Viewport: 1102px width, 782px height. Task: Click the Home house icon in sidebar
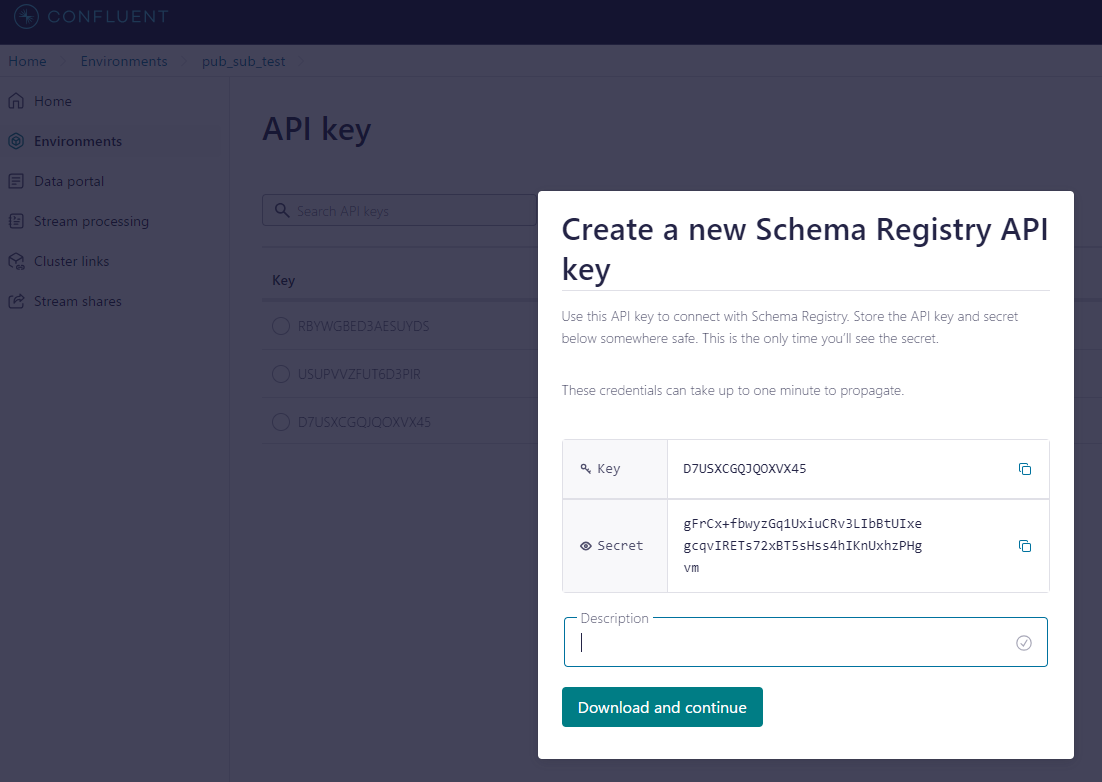click(x=15, y=101)
